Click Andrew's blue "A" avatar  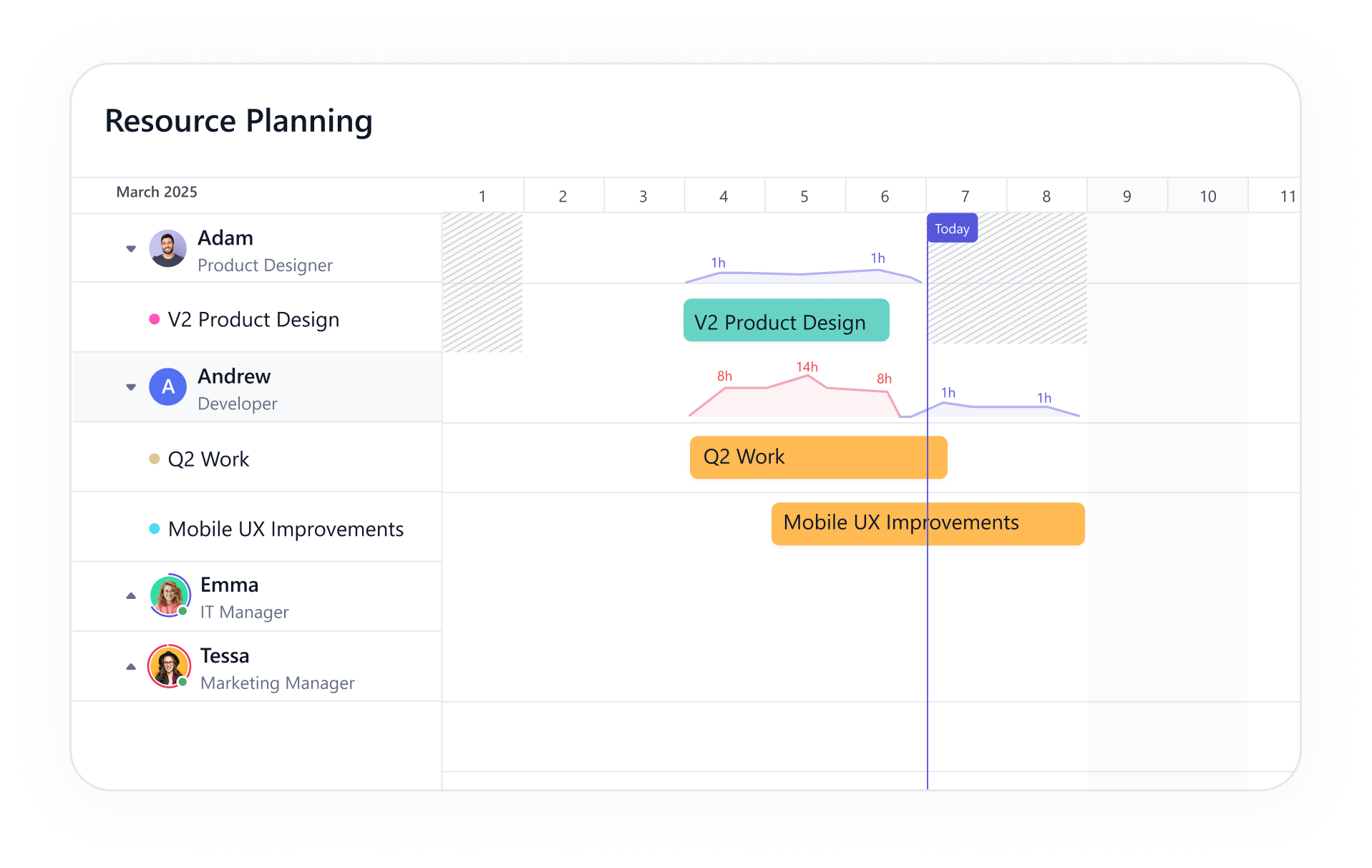(x=167, y=387)
